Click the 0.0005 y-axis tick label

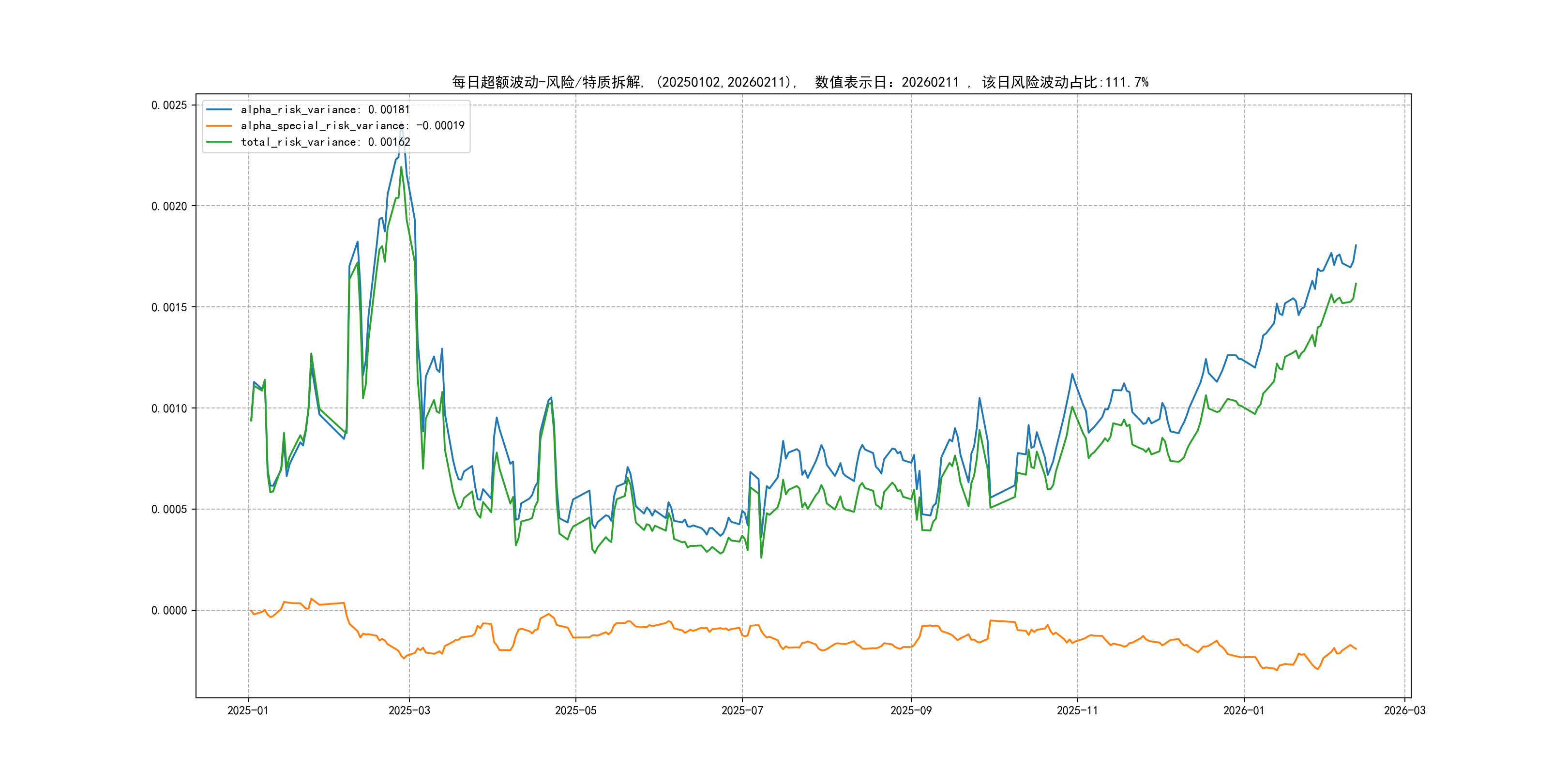point(169,510)
